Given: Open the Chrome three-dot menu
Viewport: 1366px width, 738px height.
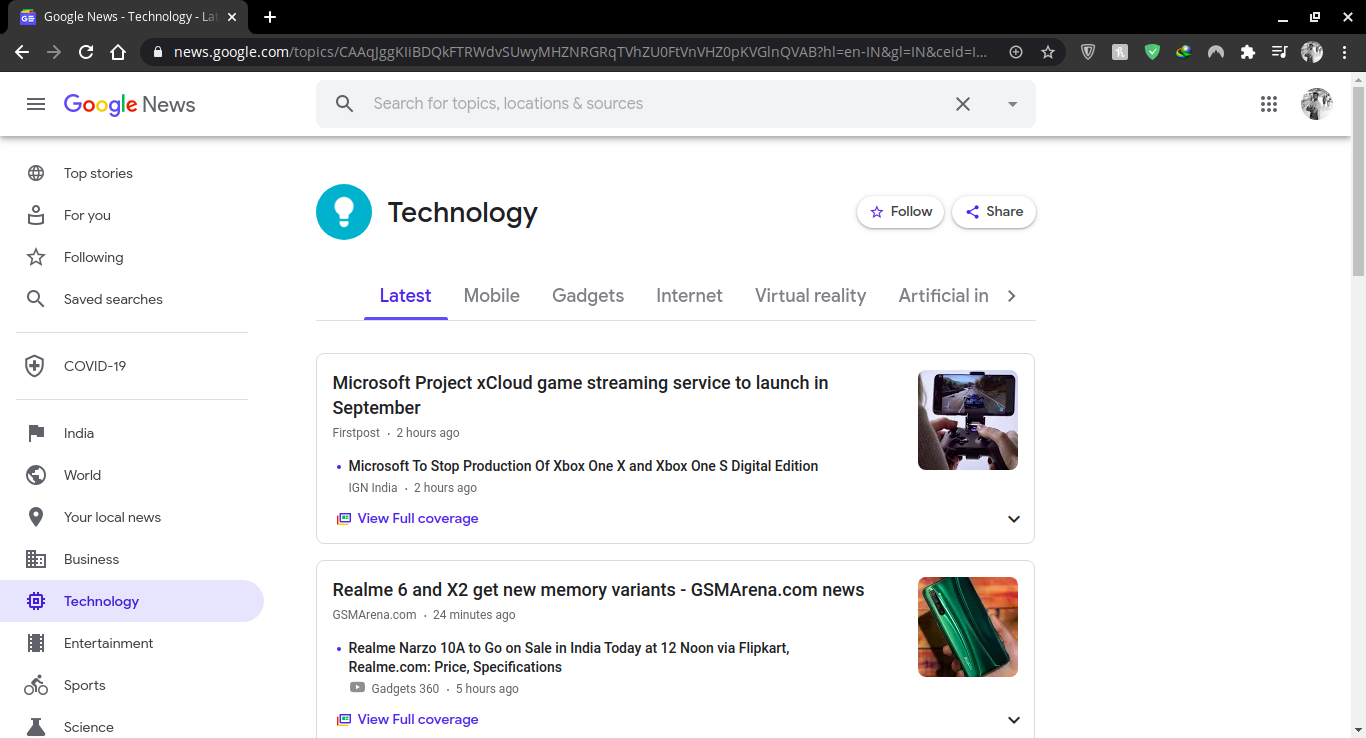Looking at the screenshot, I should pos(1344,52).
